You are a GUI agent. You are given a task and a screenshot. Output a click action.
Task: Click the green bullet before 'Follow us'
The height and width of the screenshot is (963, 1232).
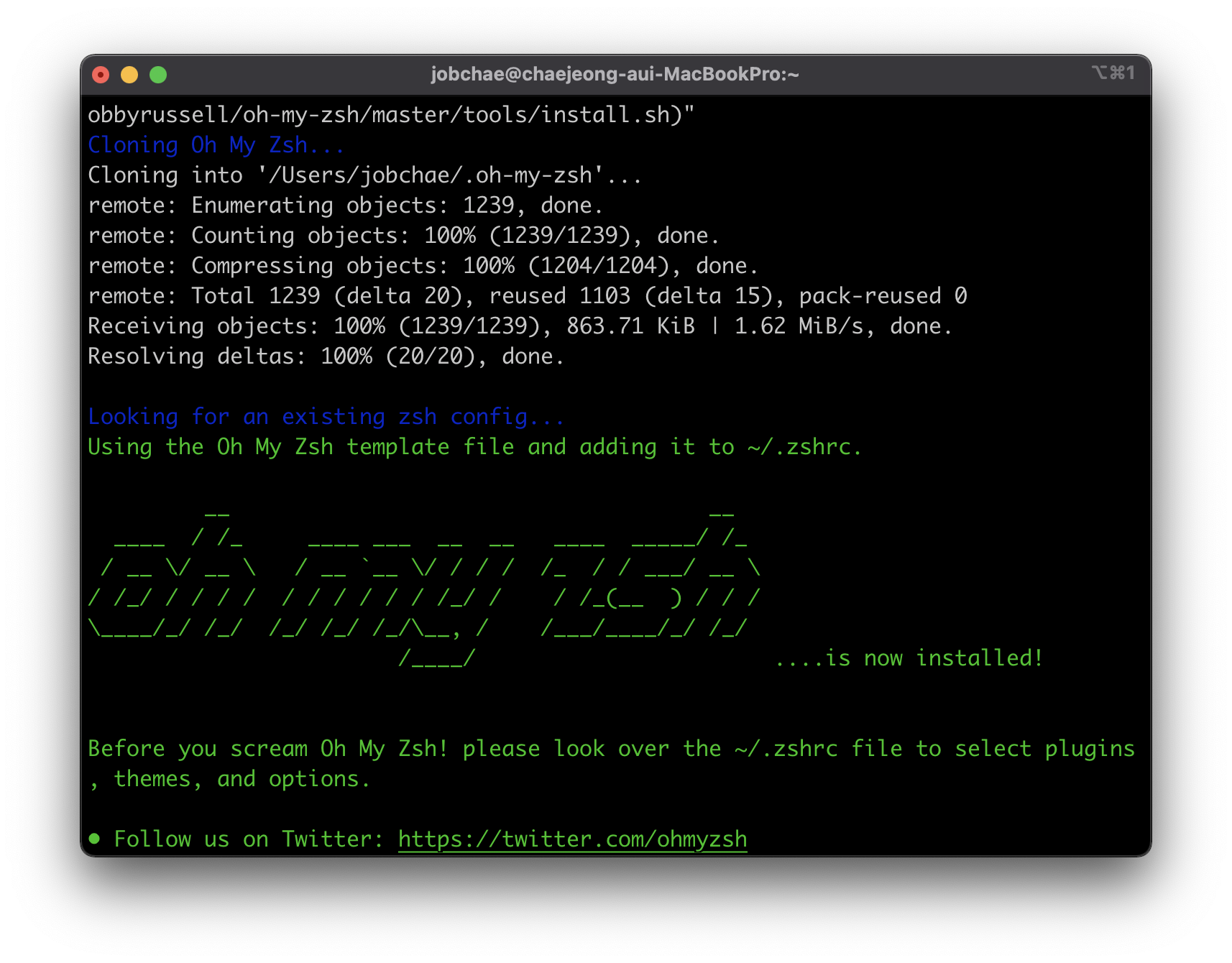tap(94, 839)
